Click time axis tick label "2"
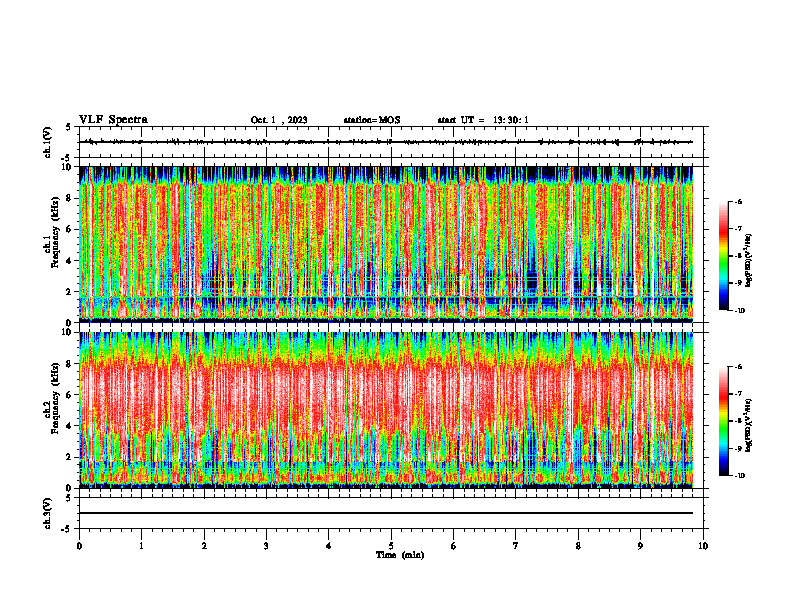 click(204, 546)
